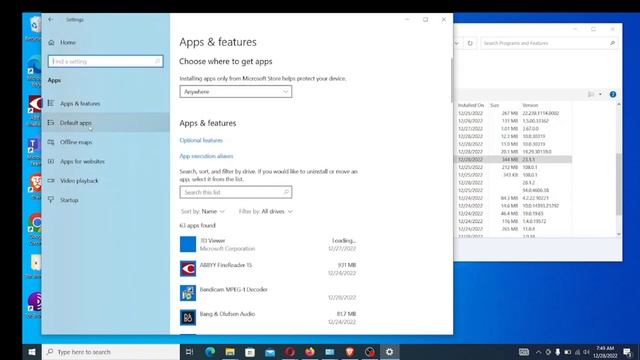
Task: Click the ABBYY FineReader app icon
Action: [x=188, y=269]
